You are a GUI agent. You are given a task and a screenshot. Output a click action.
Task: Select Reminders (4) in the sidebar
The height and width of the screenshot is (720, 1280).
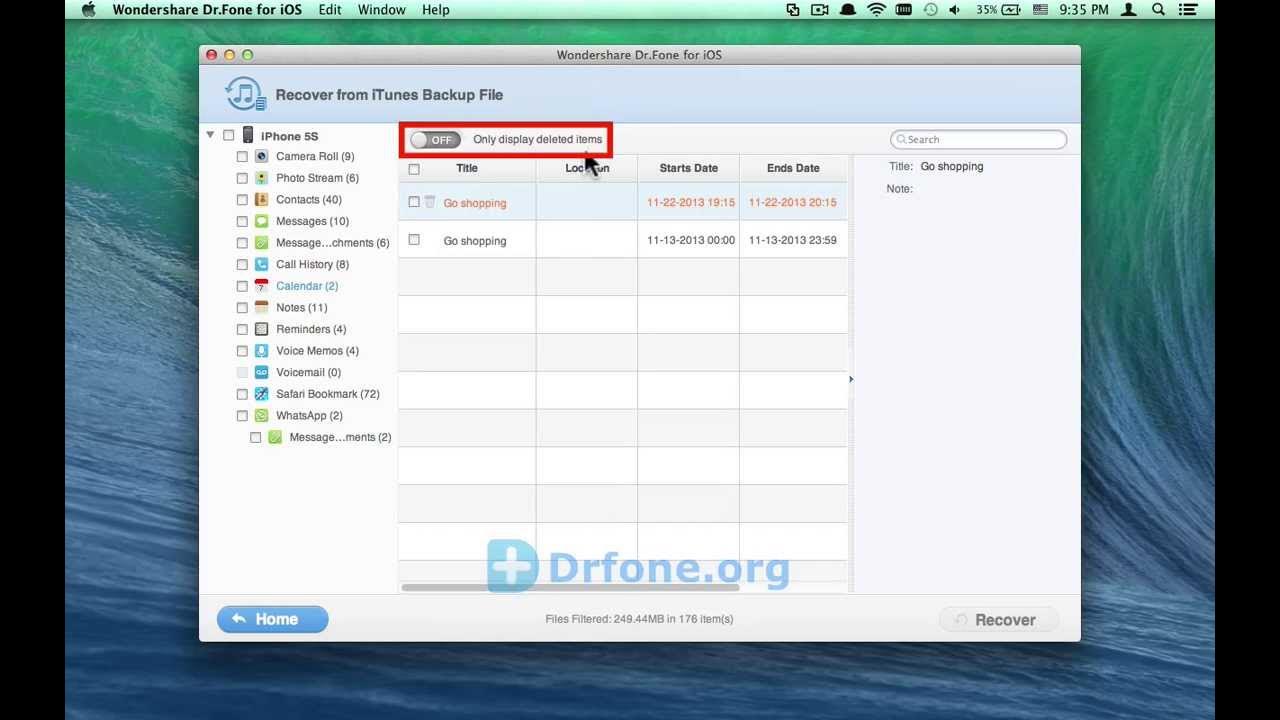(x=311, y=329)
